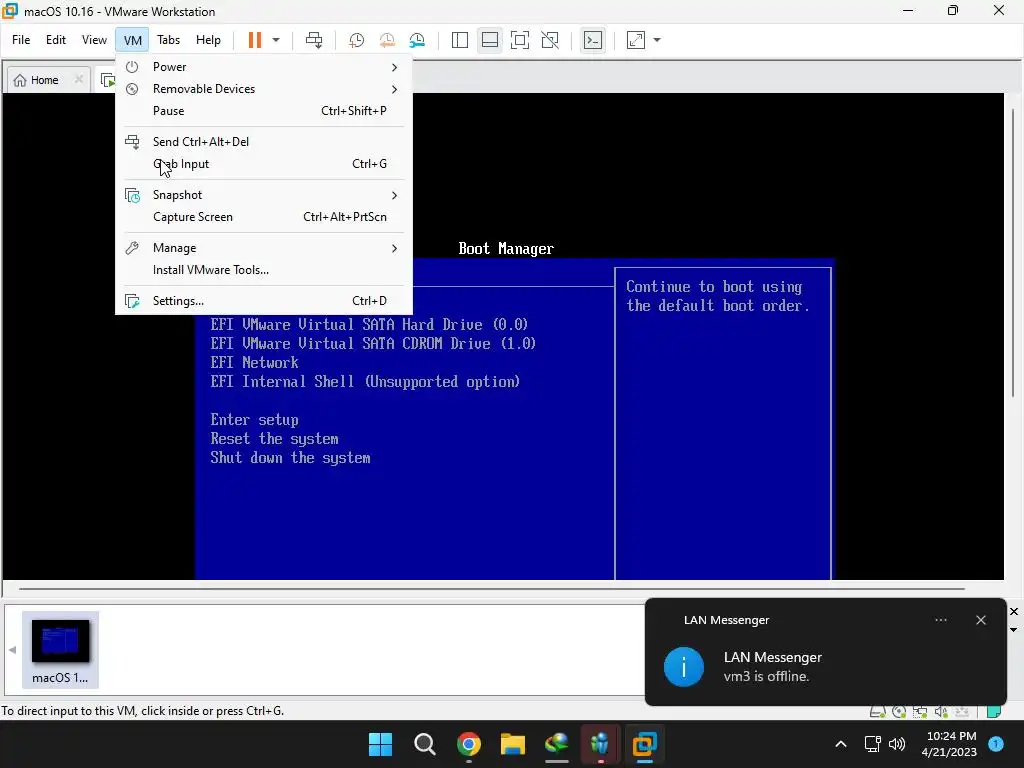
Task: Expand the Power submenu
Action: 264,67
